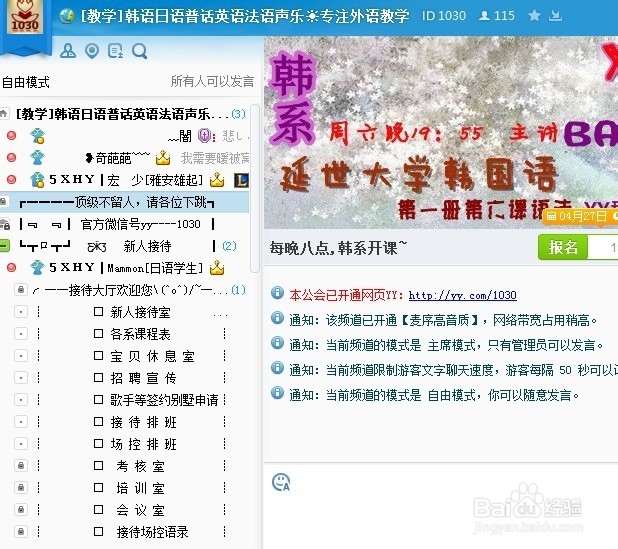Image resolution: width=618 pixels, height=549 pixels.
Task: Expand the 新人接待室 sub-channel node
Action: point(21,312)
